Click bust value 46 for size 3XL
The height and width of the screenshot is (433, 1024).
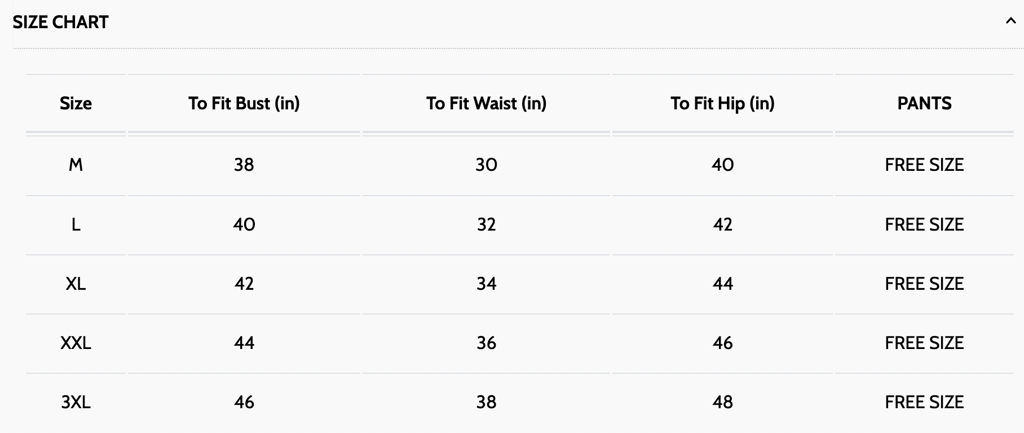click(x=244, y=402)
